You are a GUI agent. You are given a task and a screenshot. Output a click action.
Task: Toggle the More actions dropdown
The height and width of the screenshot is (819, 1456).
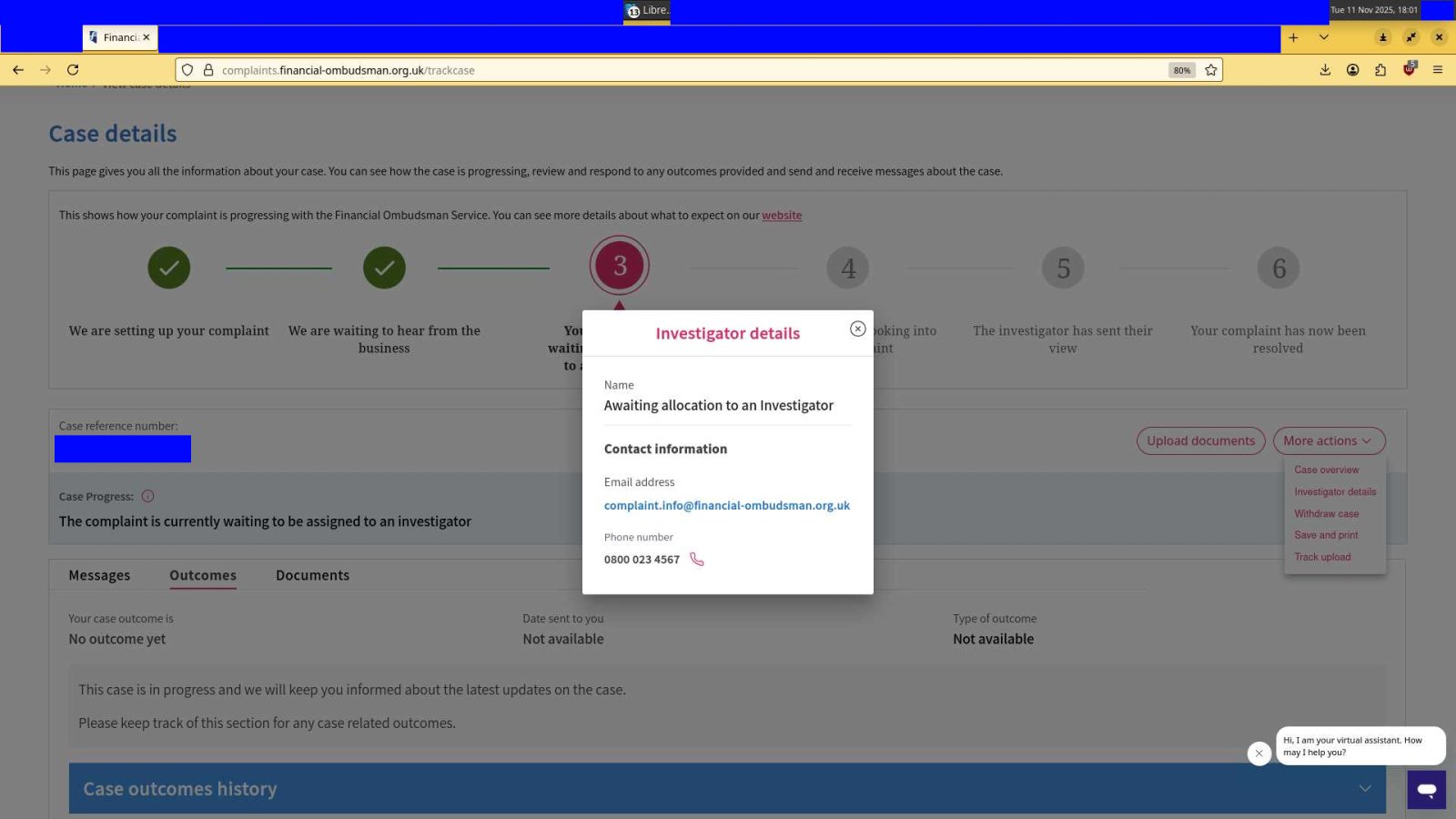pos(1328,440)
